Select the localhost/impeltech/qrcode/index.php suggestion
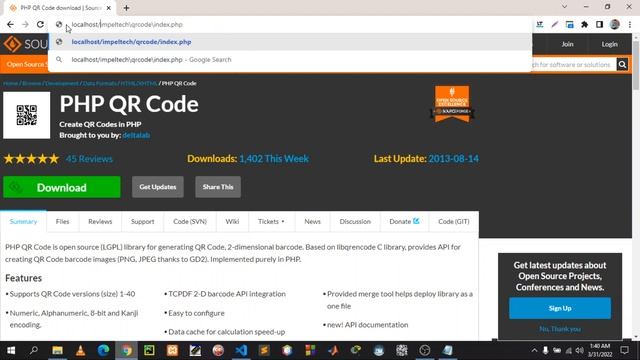The image size is (640, 360). [x=290, y=42]
